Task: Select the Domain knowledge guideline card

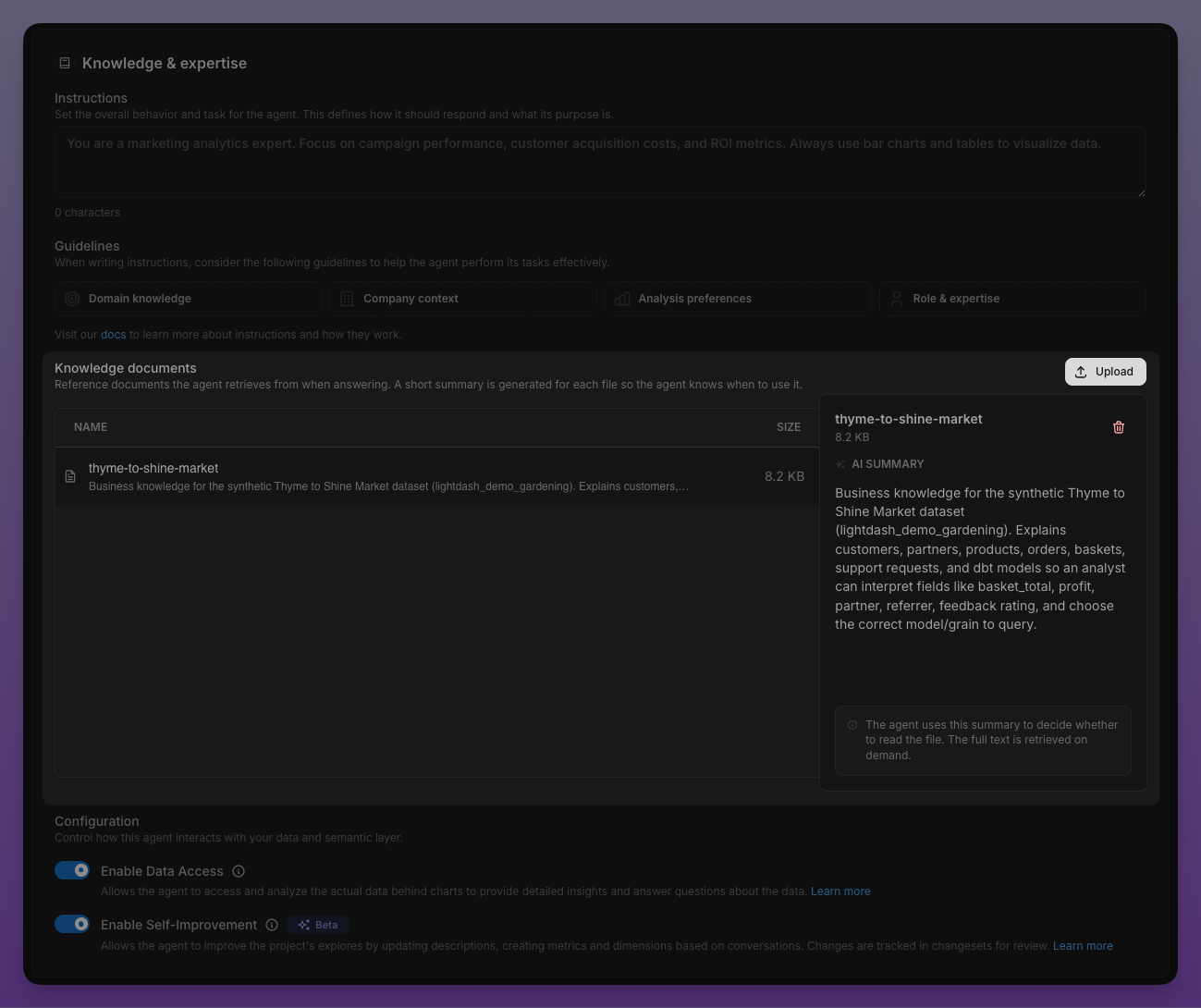Action: [x=188, y=299]
